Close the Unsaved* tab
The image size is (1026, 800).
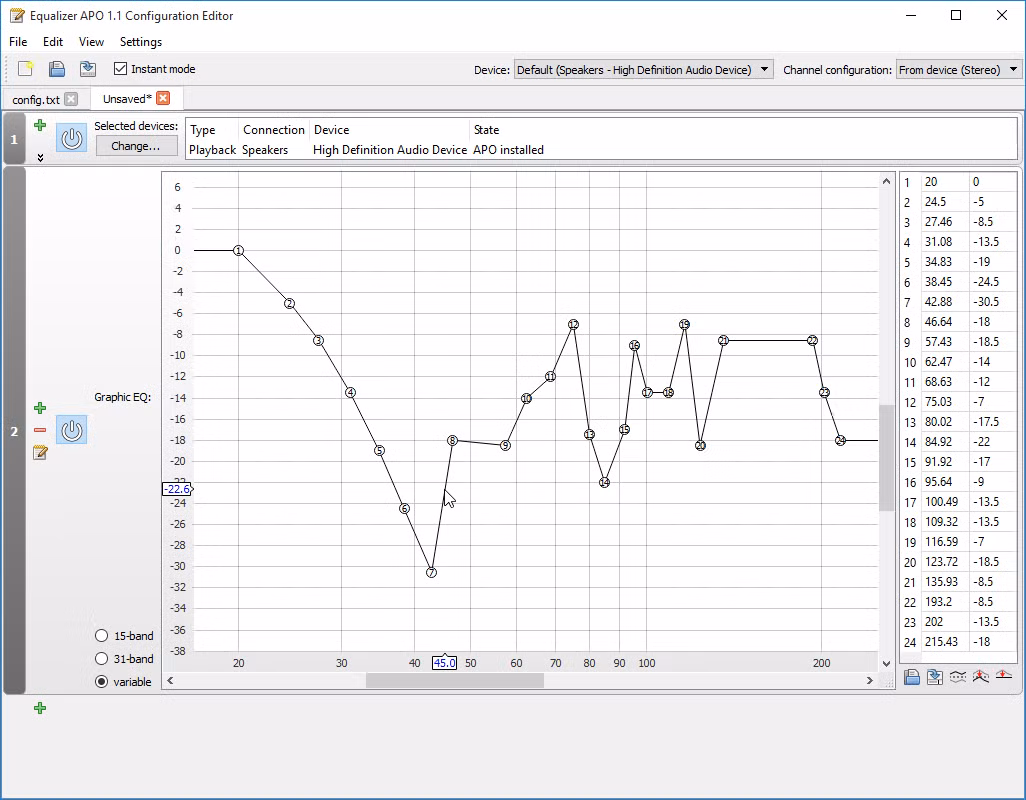coord(163,98)
